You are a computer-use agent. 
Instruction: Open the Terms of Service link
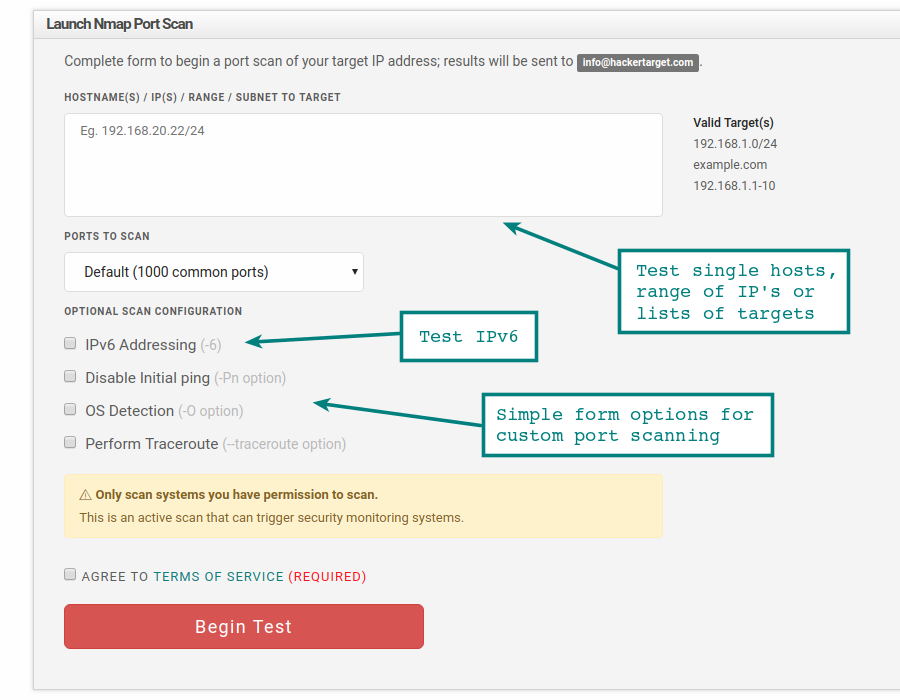click(219, 577)
